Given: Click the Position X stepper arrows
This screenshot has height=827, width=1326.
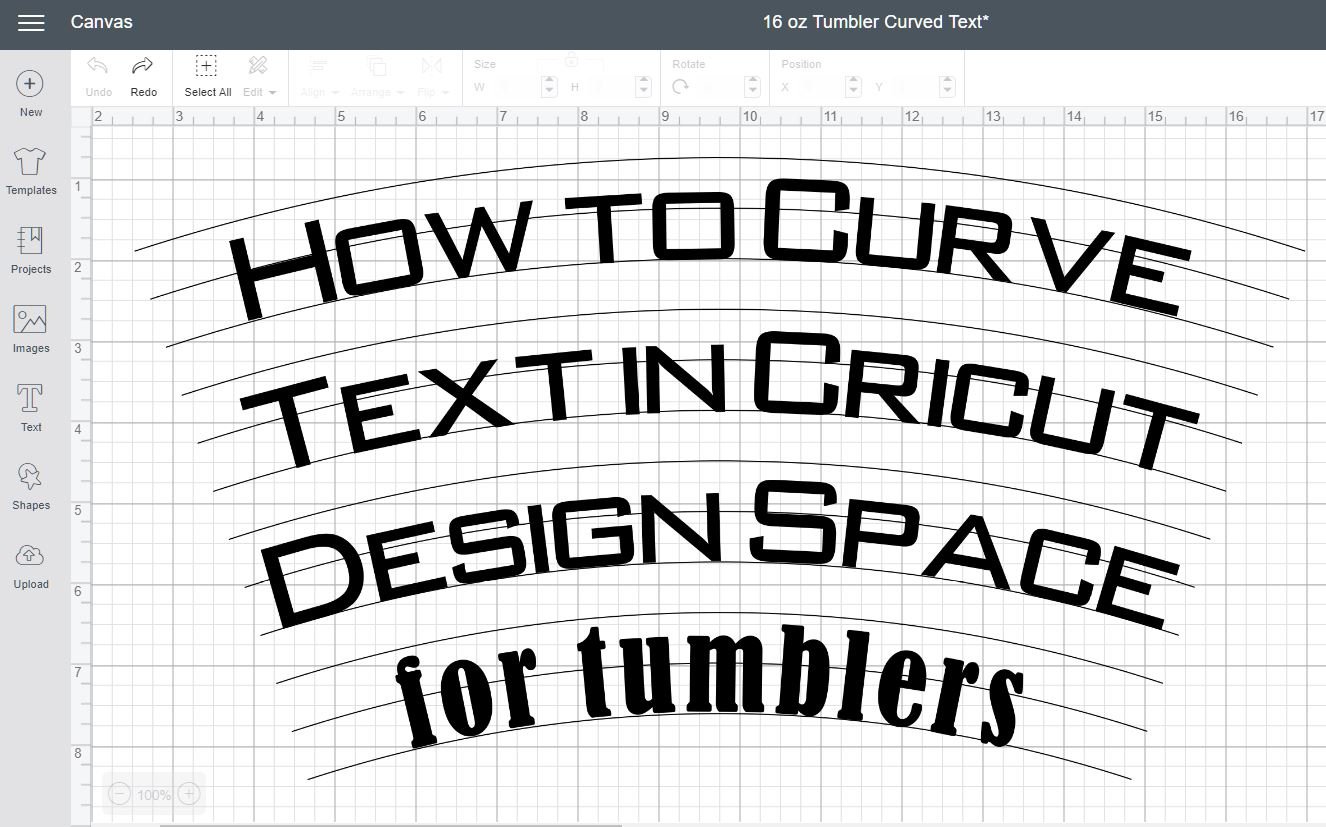Looking at the screenshot, I should point(853,88).
